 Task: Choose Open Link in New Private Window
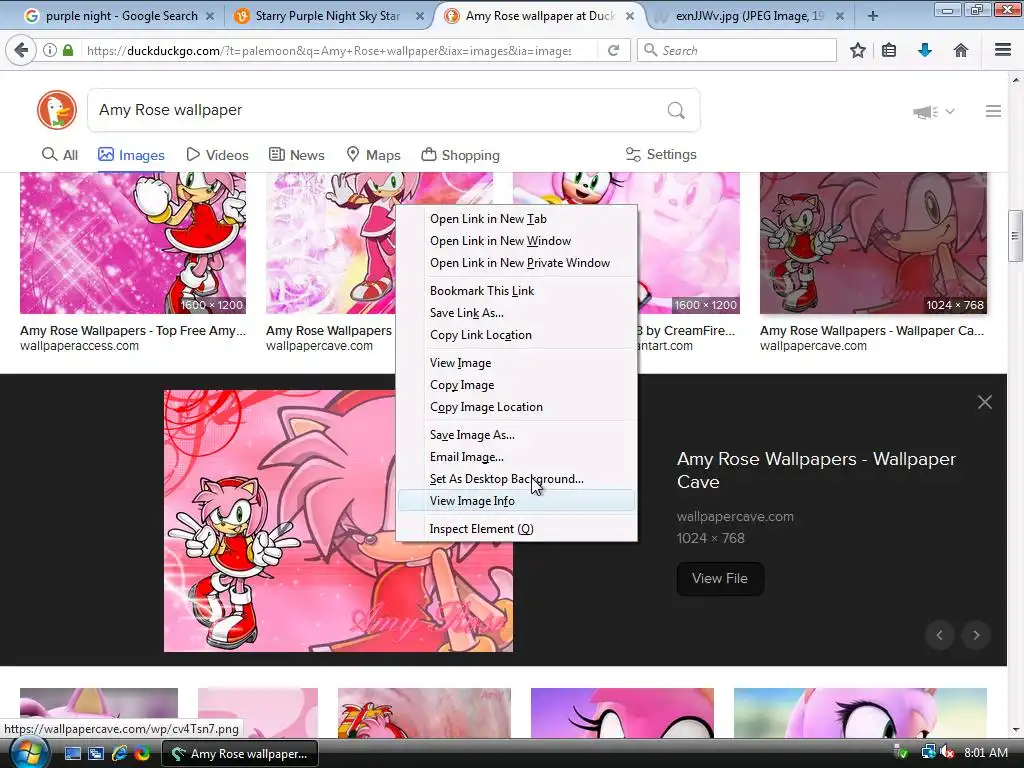516,263
